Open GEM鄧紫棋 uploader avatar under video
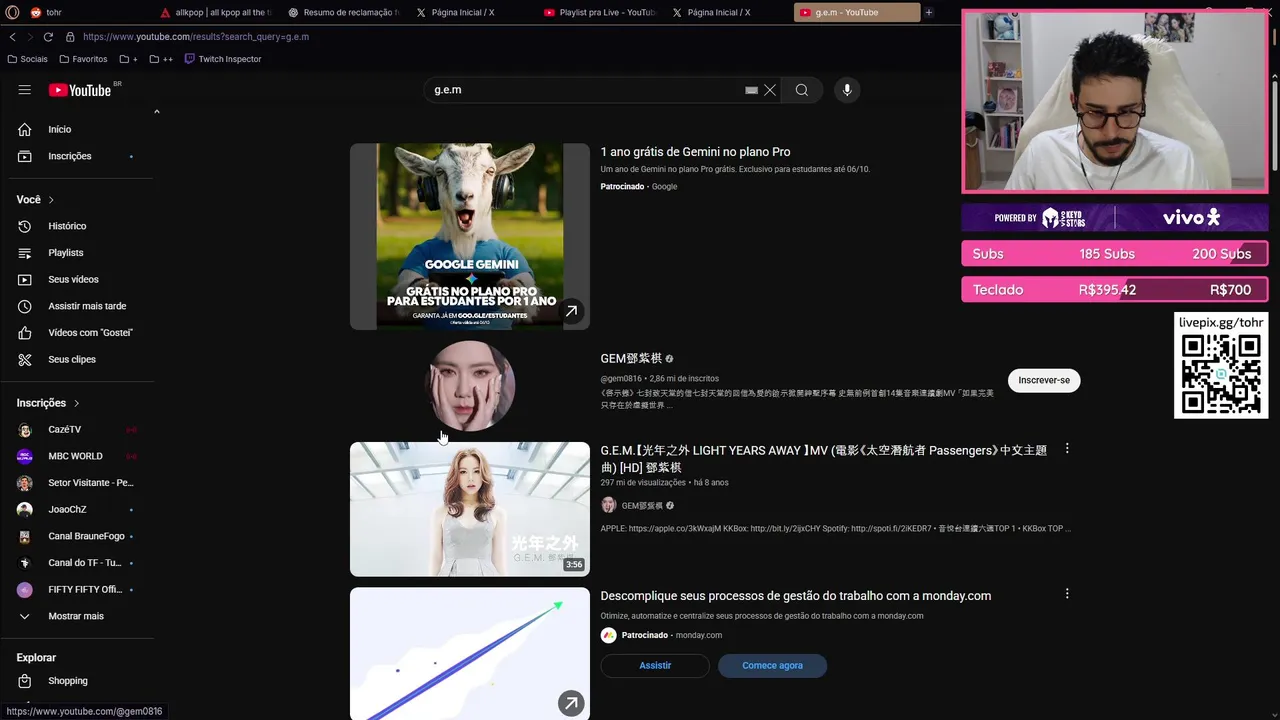 (608, 505)
